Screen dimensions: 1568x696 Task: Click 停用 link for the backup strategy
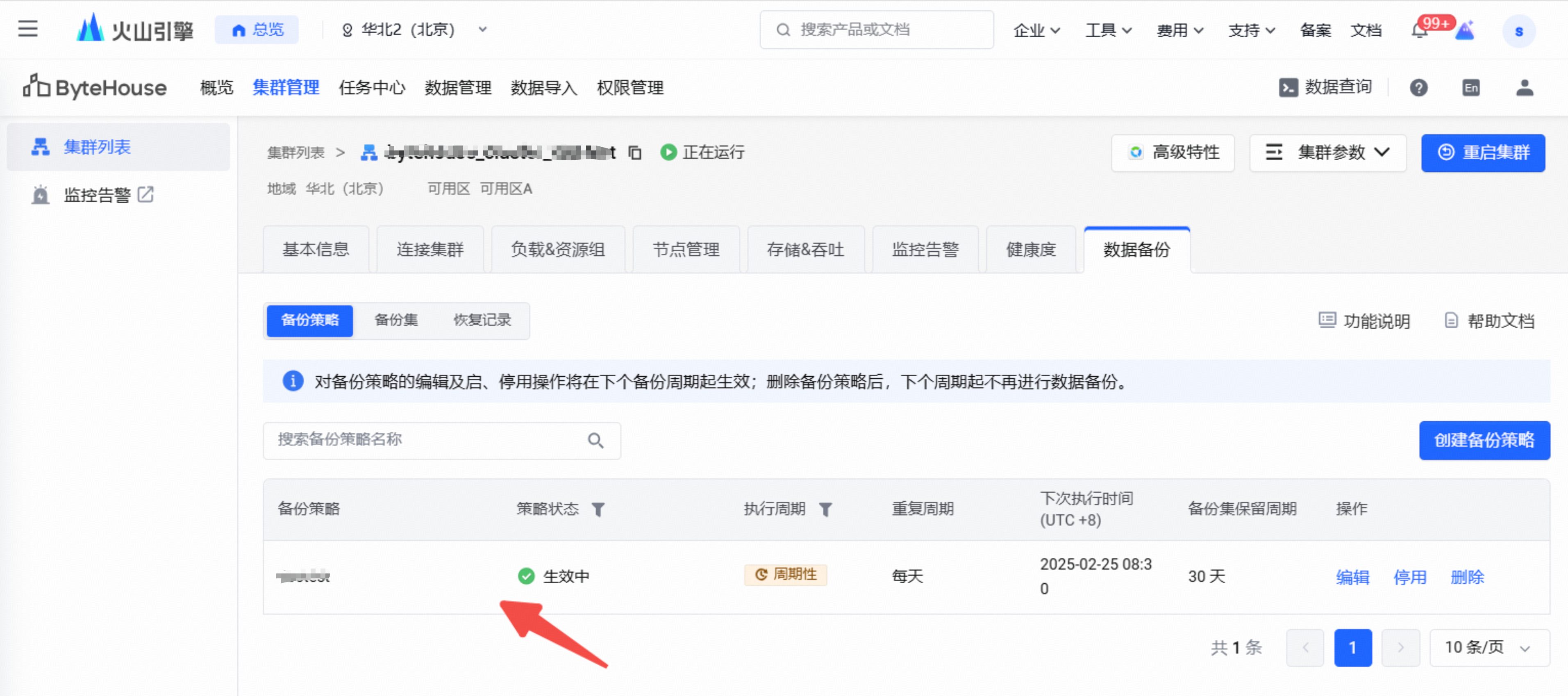[1410, 577]
